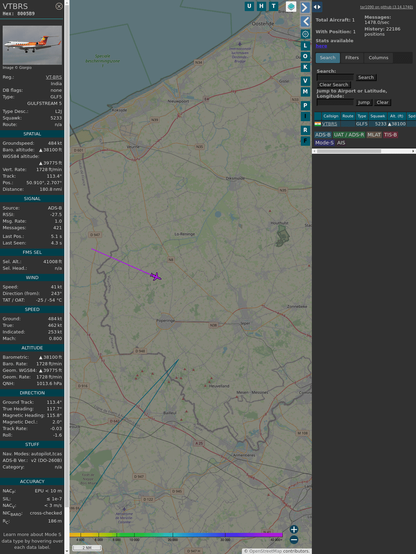Screen dimensions: 416x554
Task: Open the VT-BRS registration link
Action: point(54,77)
